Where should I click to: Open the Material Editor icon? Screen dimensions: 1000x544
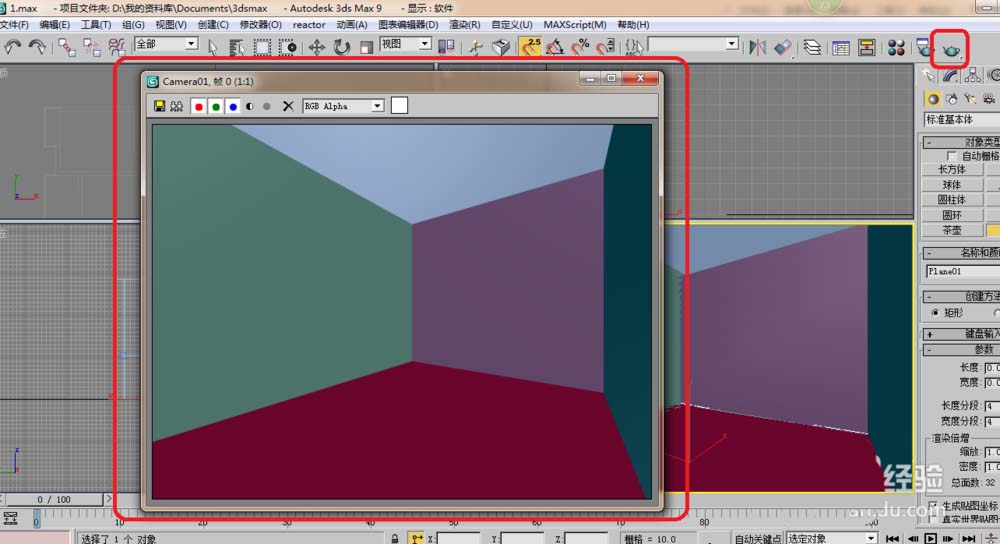(x=896, y=46)
